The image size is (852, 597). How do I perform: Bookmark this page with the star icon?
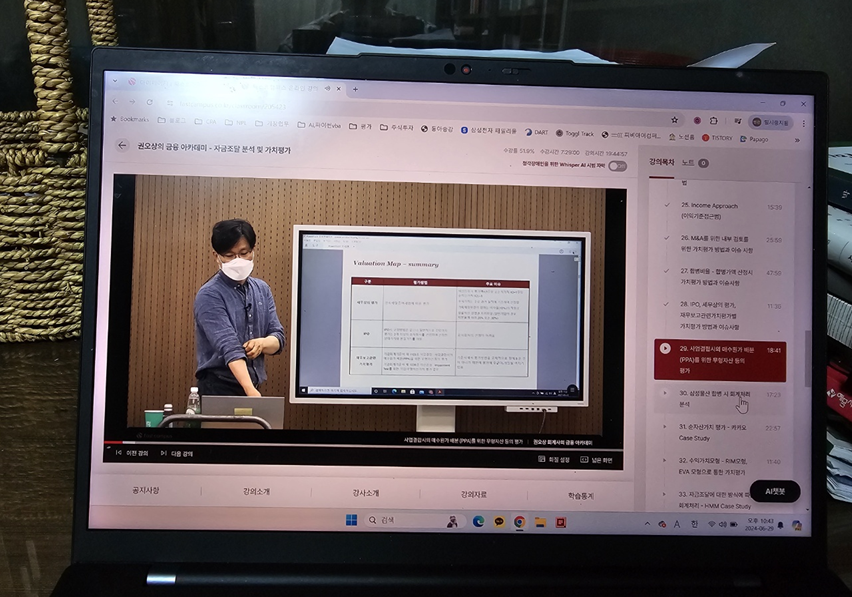pos(674,120)
